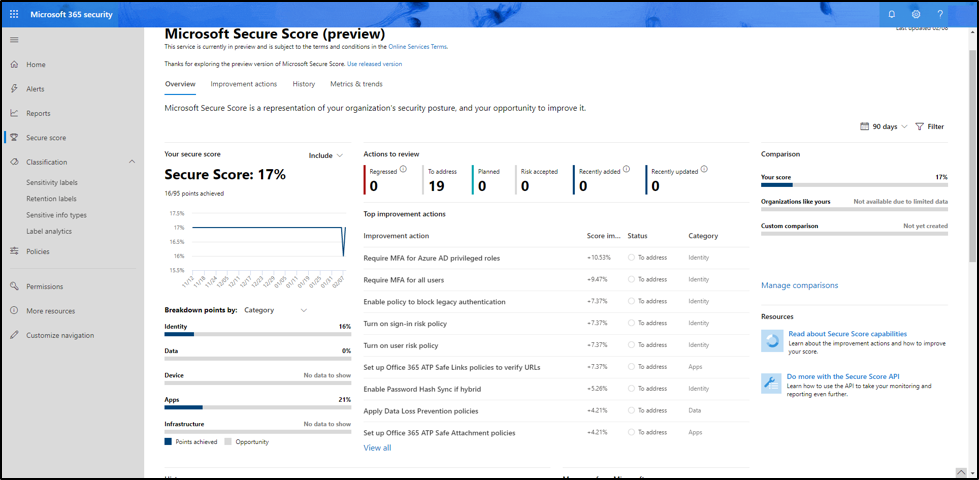Select status circle for ATP Safe Attachment row
The height and width of the screenshot is (480, 979).
tap(631, 433)
